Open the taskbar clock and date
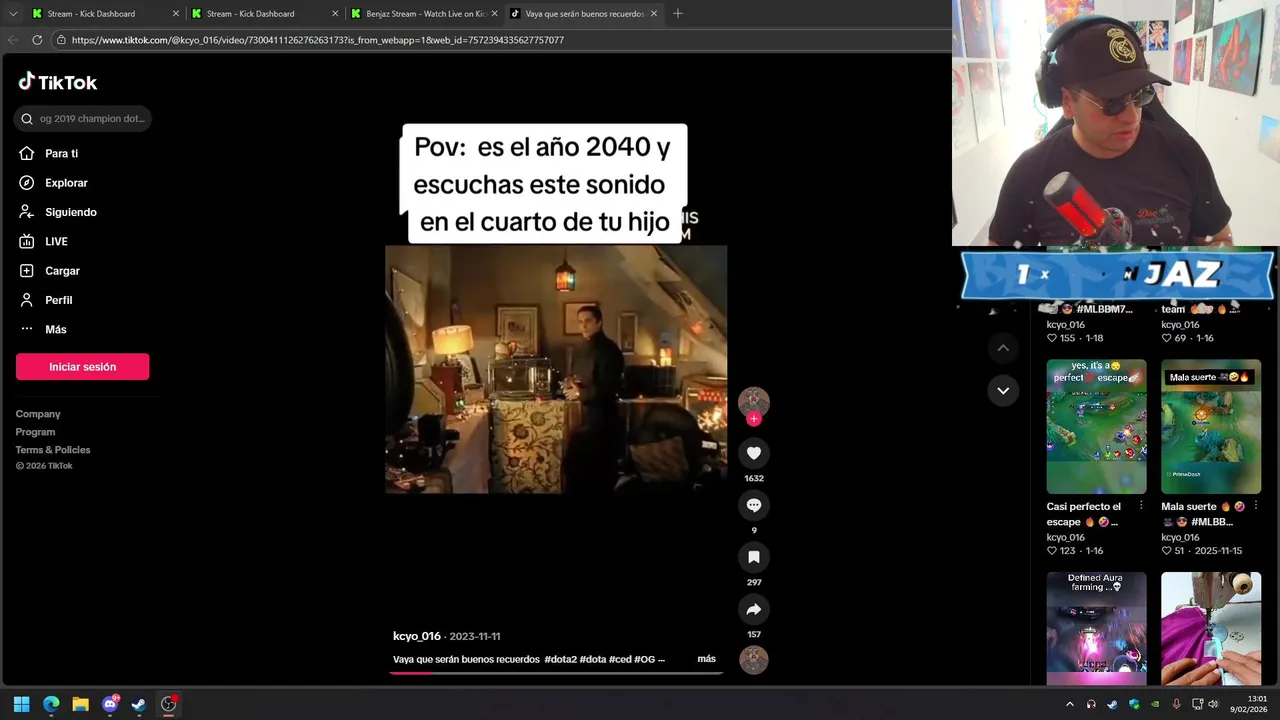Viewport: 1280px width, 720px height. point(1249,704)
